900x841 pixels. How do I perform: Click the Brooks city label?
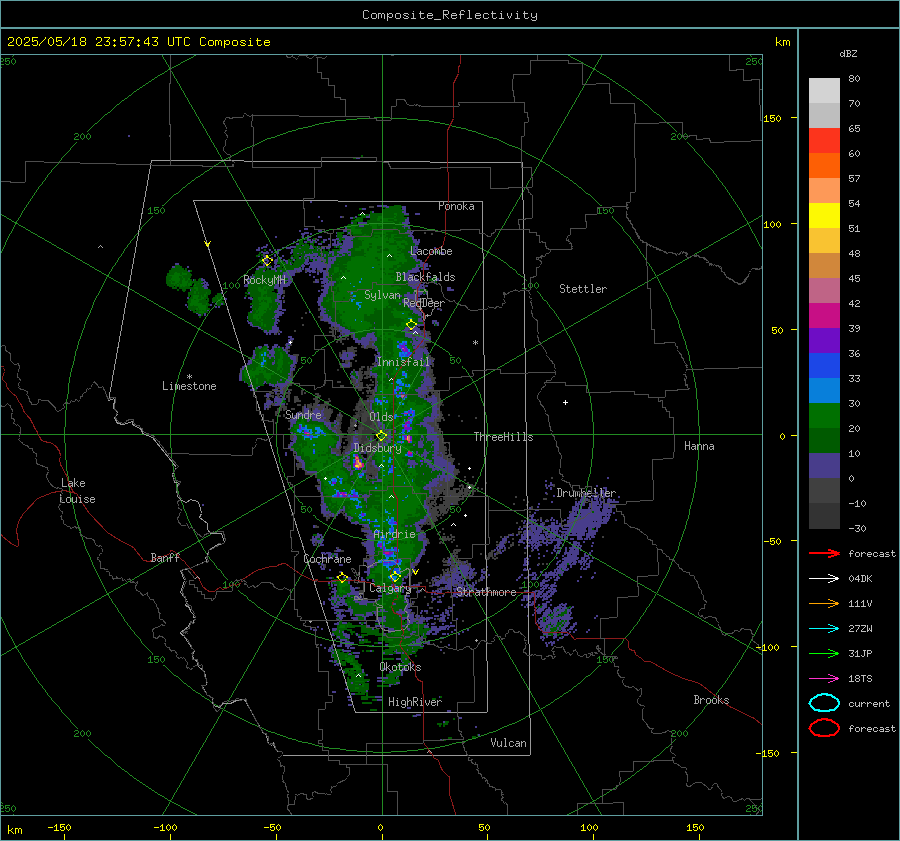[711, 700]
